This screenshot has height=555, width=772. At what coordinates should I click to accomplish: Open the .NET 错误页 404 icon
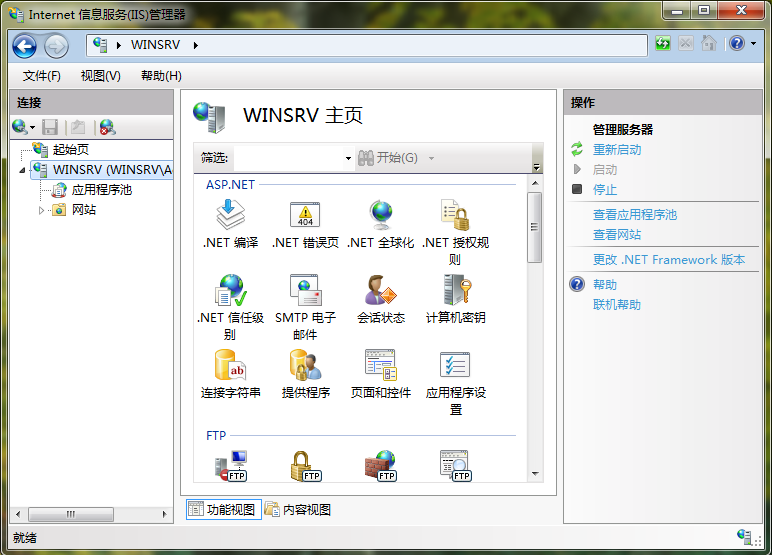tap(305, 215)
